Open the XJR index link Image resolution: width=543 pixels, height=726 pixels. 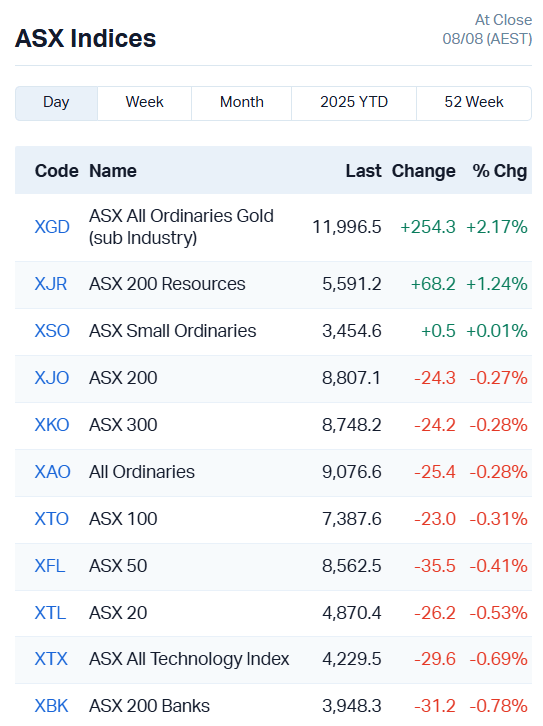51,284
